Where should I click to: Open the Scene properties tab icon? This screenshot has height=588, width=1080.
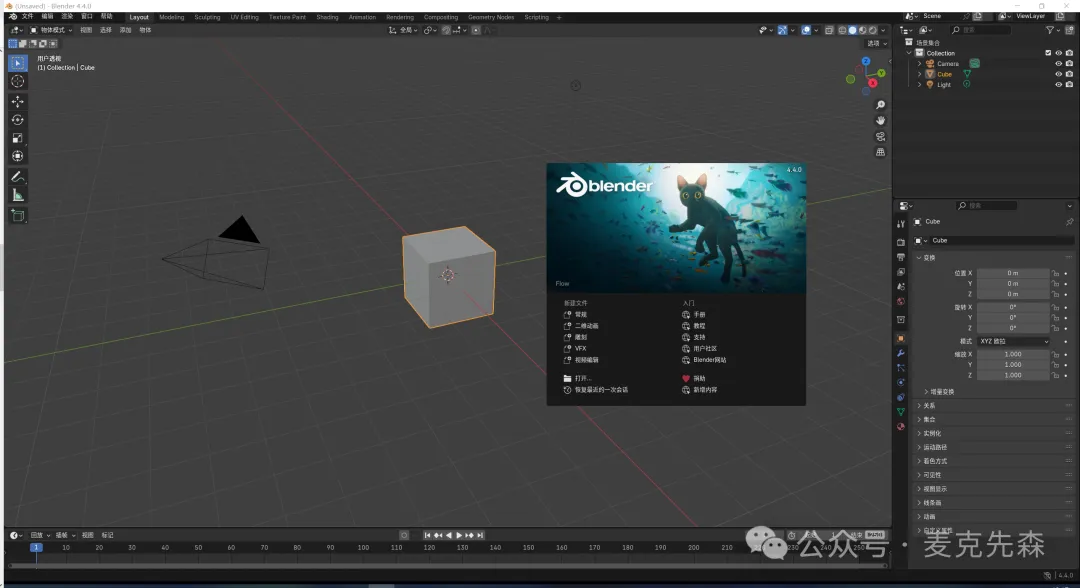[901, 286]
